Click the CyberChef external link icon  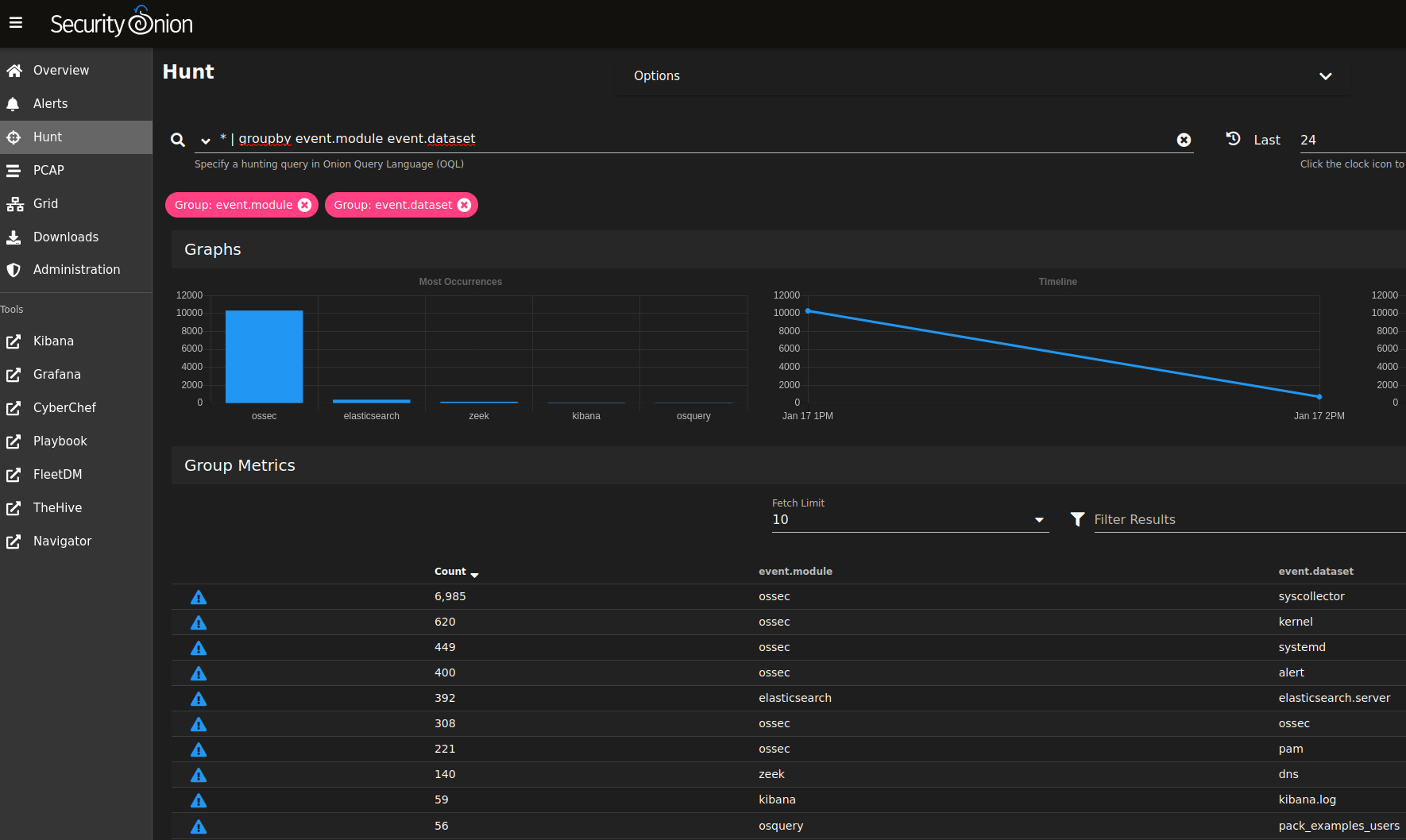coord(14,408)
